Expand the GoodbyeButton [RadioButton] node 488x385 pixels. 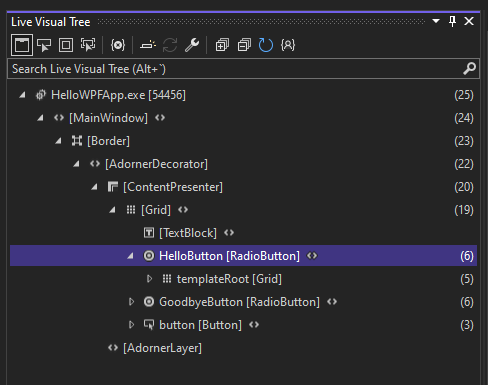point(131,302)
